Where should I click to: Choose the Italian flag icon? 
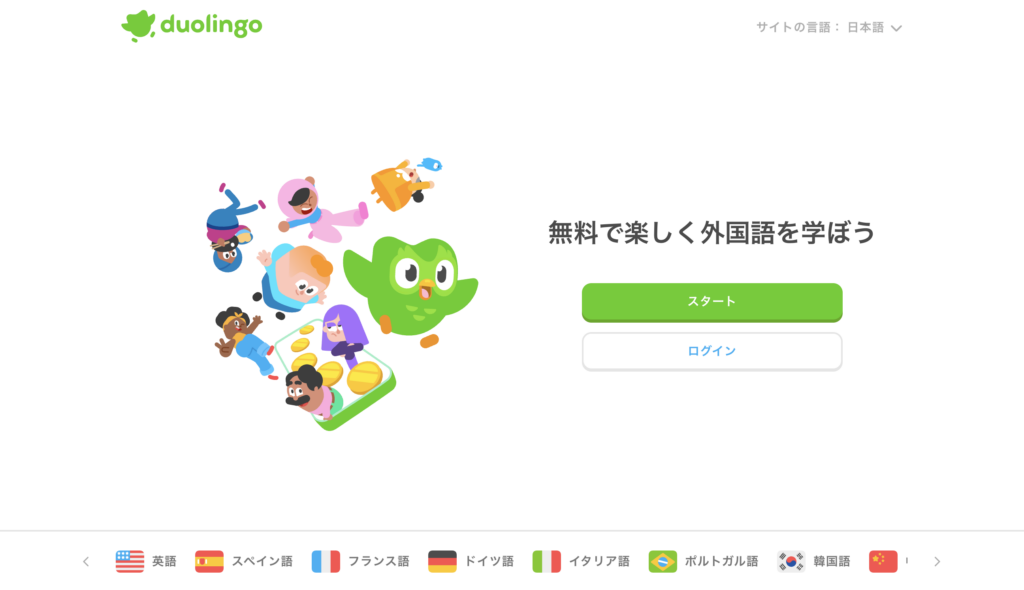[546, 561]
